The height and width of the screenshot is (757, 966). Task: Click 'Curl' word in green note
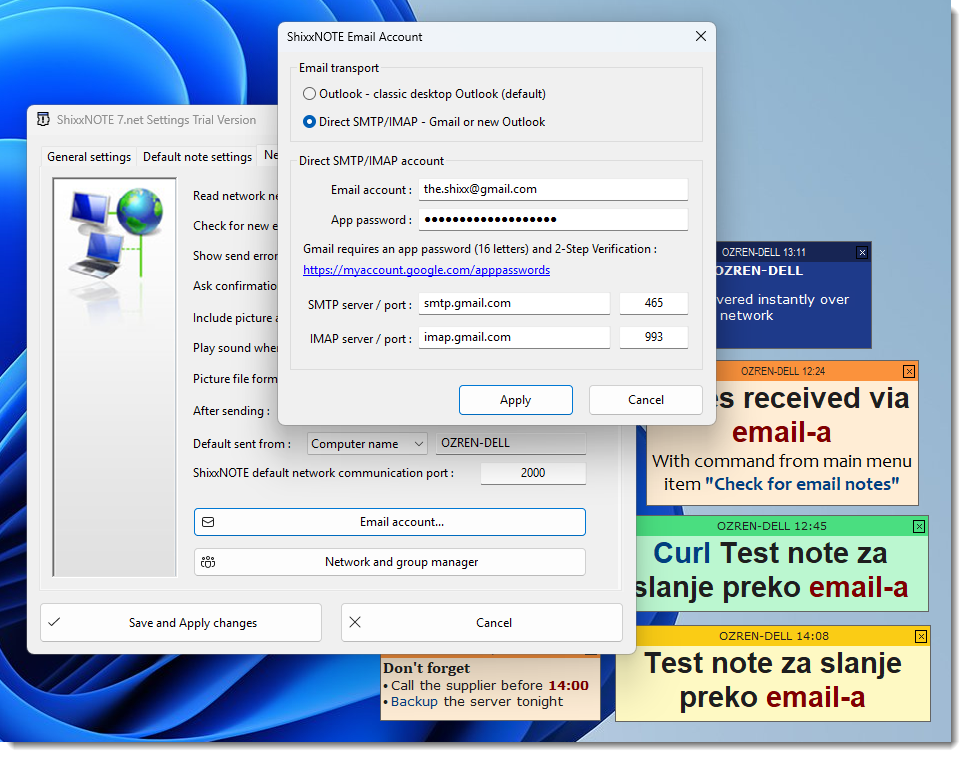(x=682, y=553)
